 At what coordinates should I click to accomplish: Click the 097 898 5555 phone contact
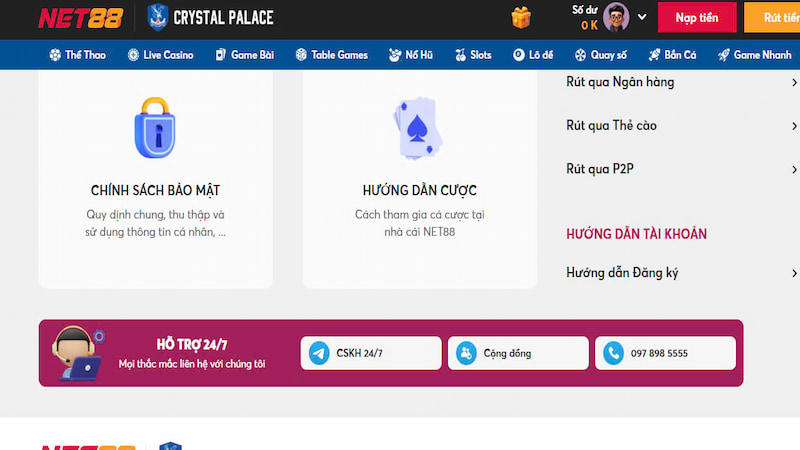(x=665, y=353)
